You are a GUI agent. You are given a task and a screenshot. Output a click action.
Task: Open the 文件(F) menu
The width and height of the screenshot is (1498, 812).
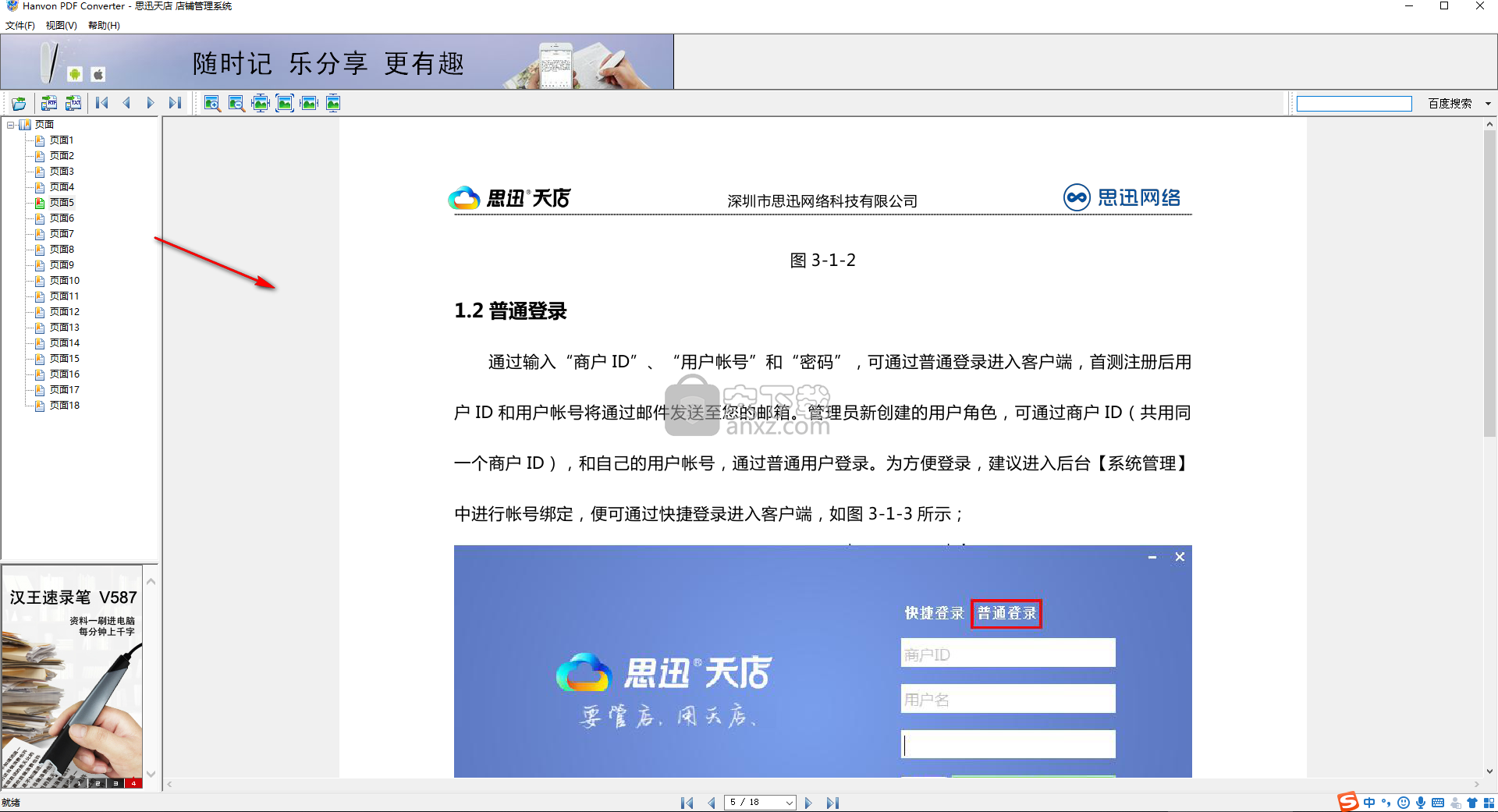[20, 25]
